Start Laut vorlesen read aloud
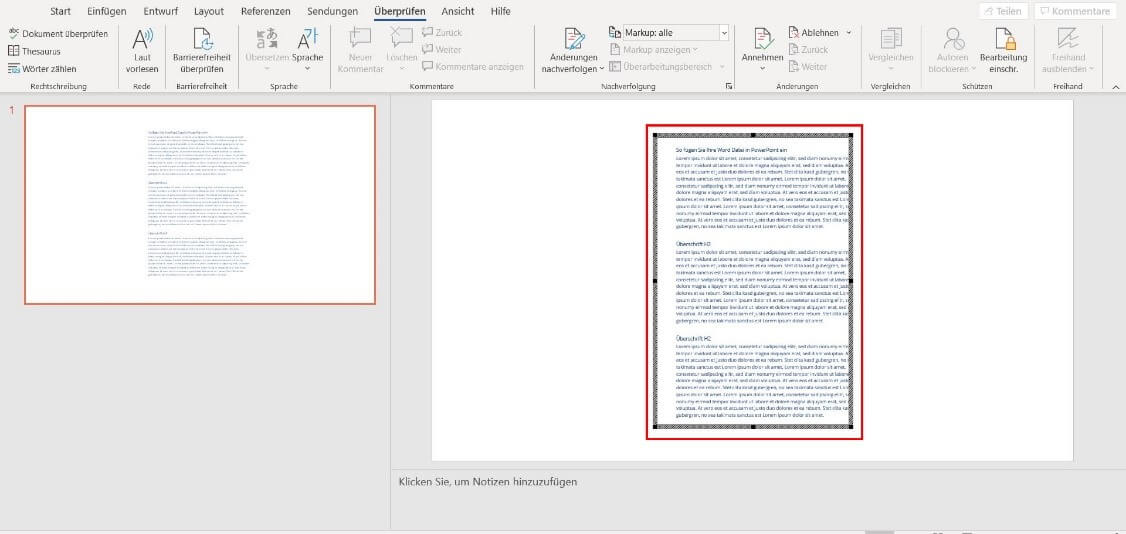The width and height of the screenshot is (1126, 534). point(142,50)
